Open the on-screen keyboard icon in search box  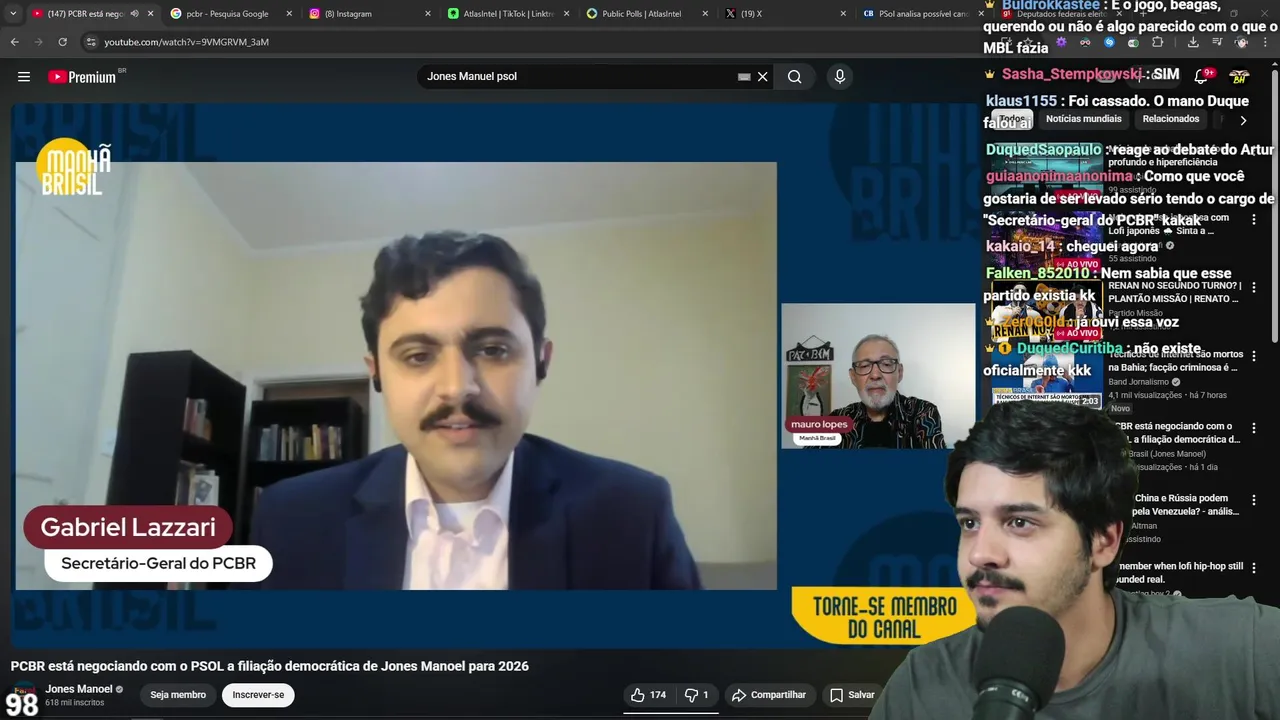pos(744,76)
